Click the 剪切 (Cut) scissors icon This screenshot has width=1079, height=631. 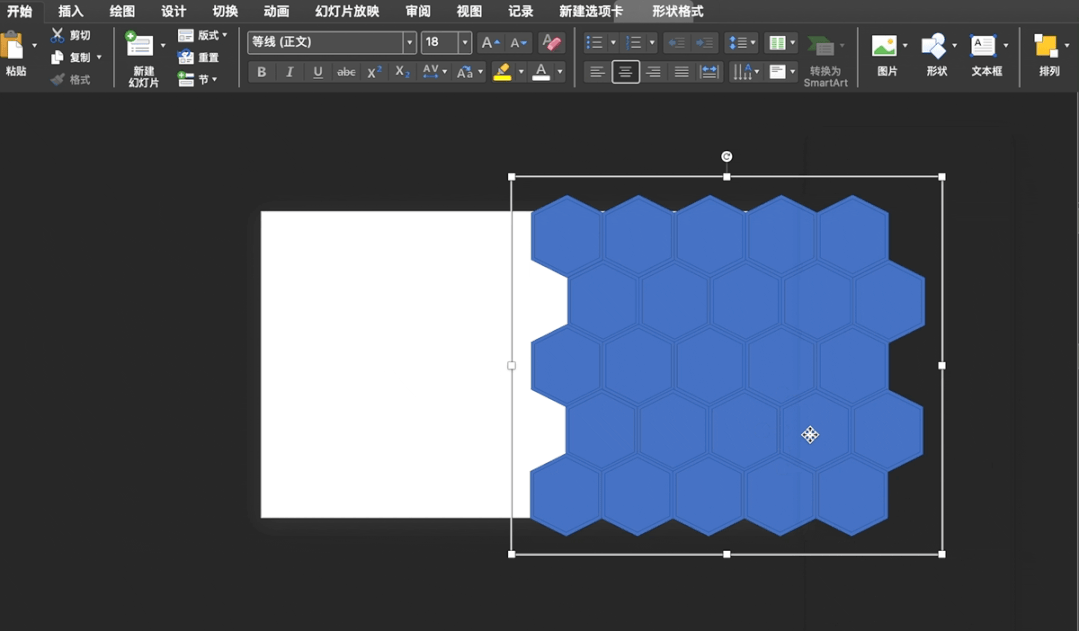[x=57, y=35]
